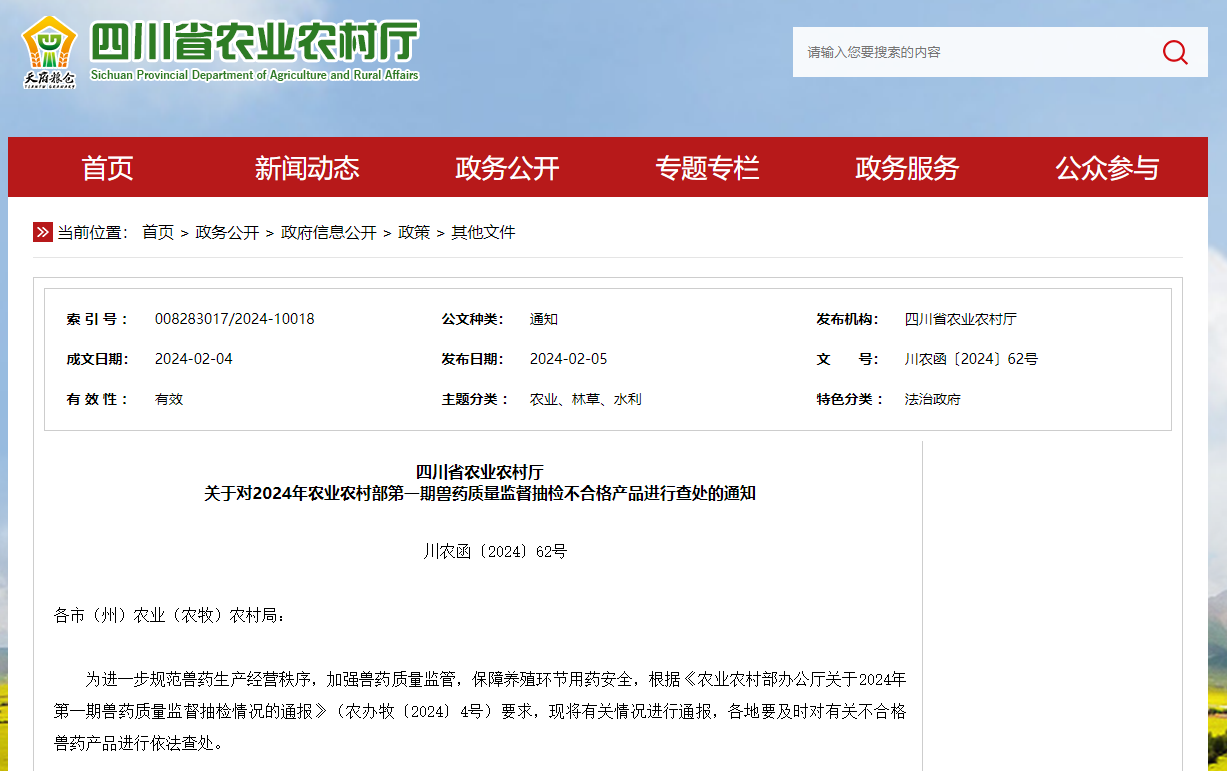Click the 政策 breadcrumb link

point(414,232)
